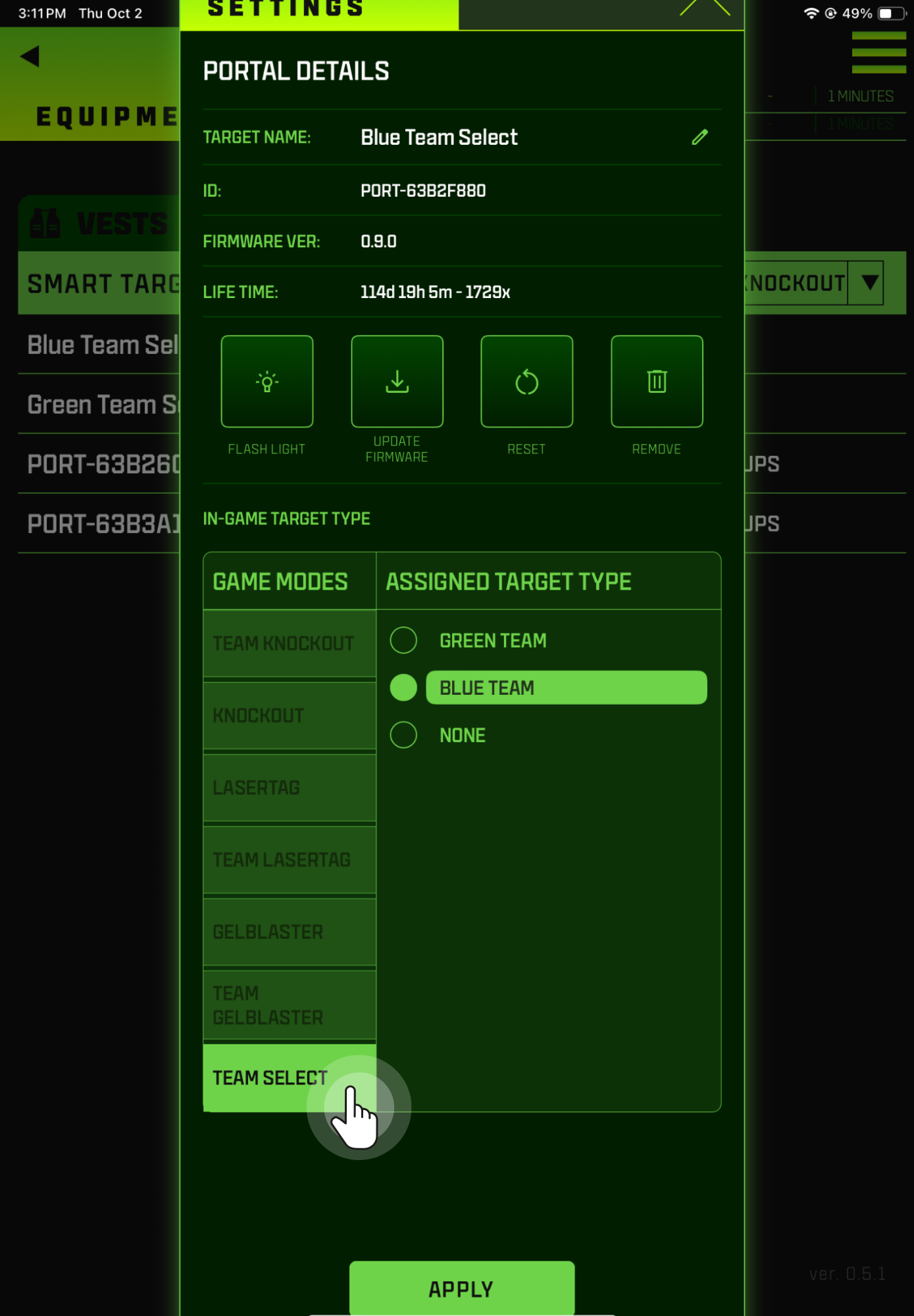Tap the Update Firmware download icon

coord(397,382)
